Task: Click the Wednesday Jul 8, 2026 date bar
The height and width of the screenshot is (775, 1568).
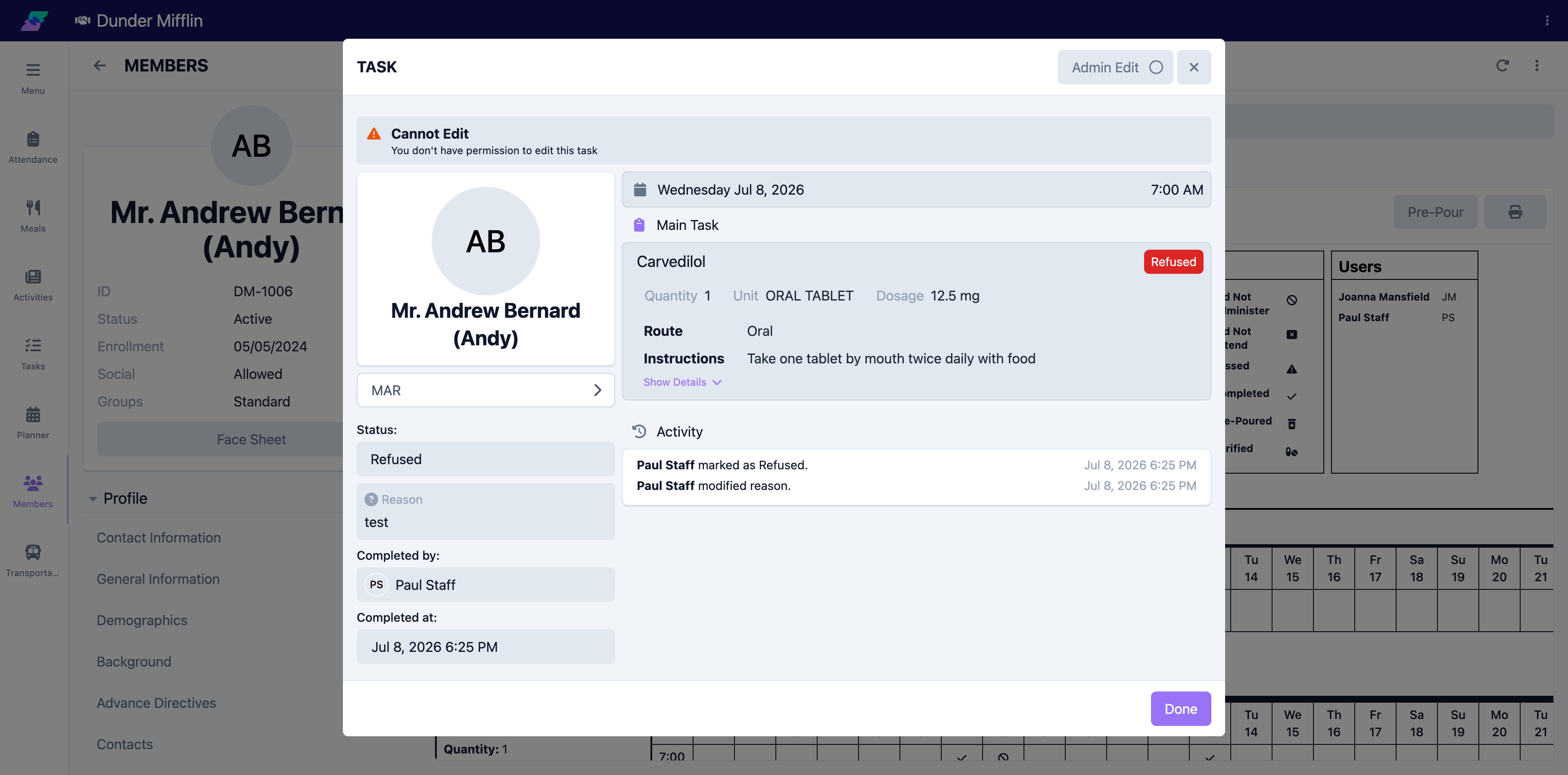Action: (916, 190)
